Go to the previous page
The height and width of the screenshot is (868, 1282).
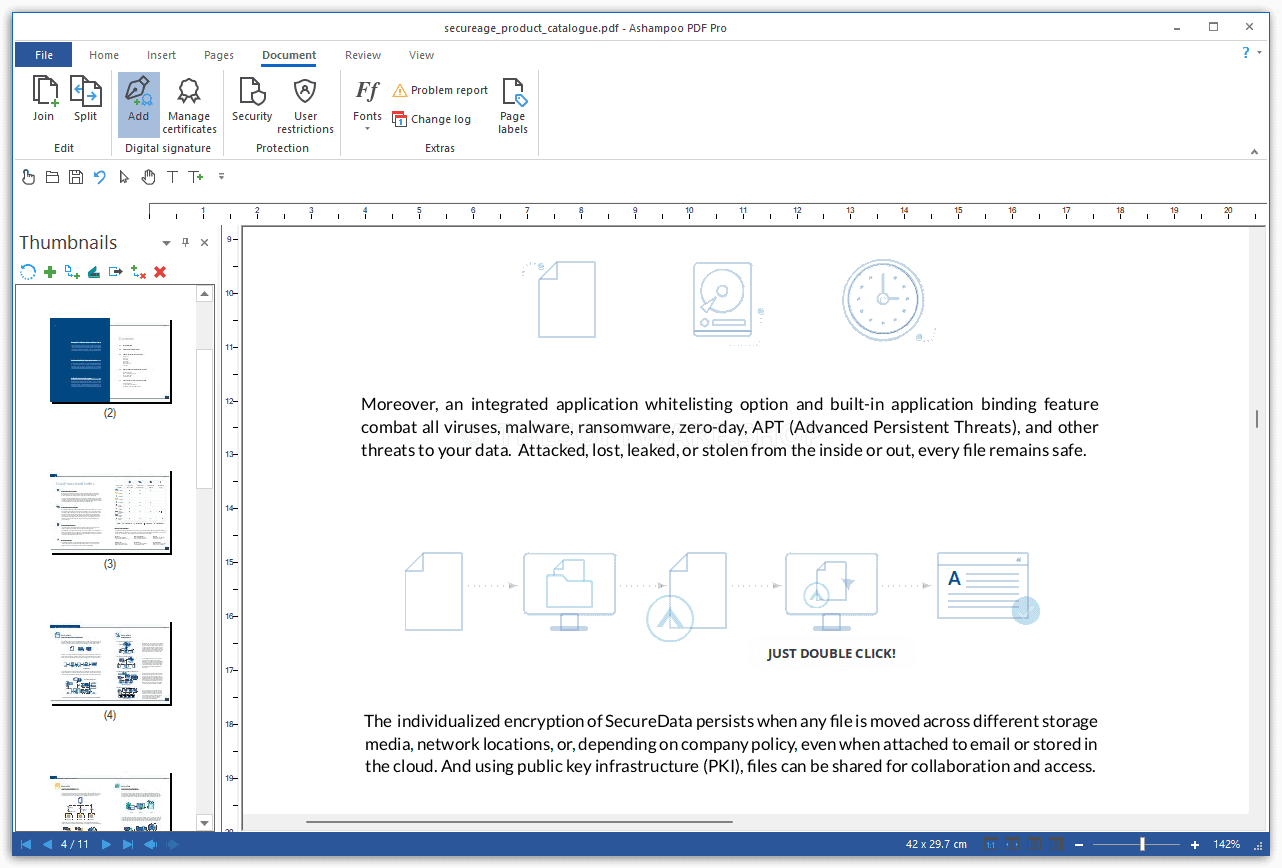coord(47,845)
